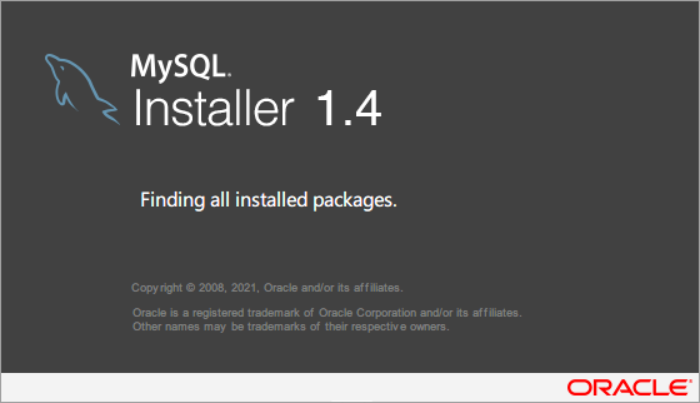
Task: Click 'Finding all installed packages.' status text
Action: click(x=268, y=200)
